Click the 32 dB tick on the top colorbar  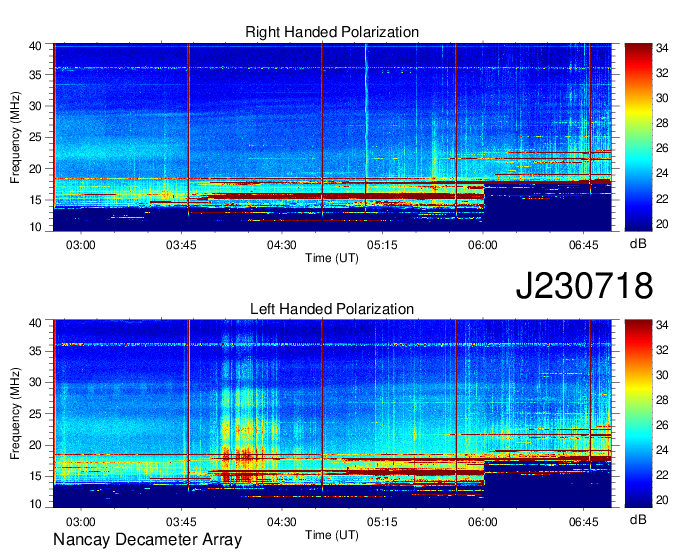coord(662,73)
